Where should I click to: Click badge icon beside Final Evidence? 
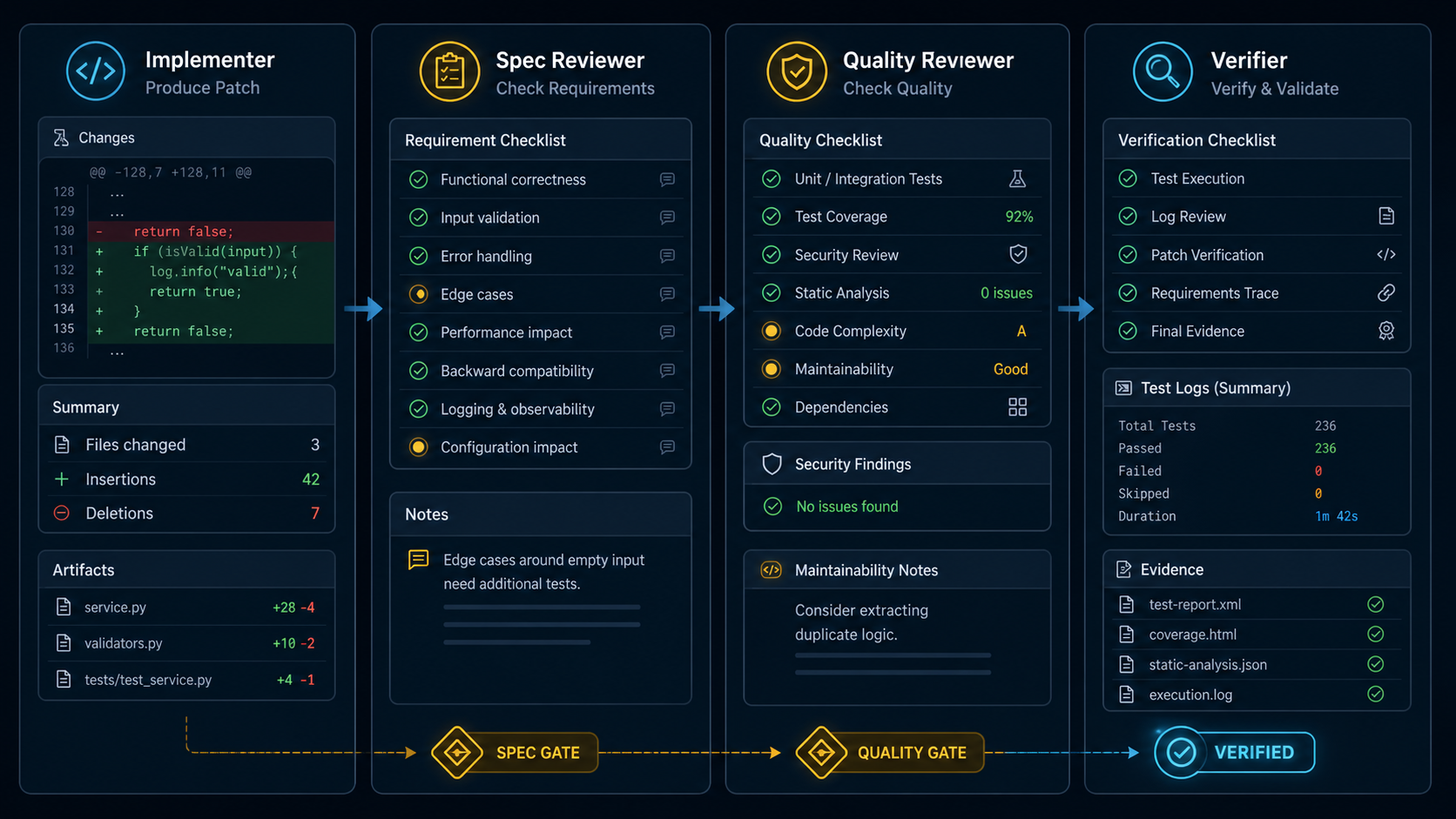(1386, 331)
